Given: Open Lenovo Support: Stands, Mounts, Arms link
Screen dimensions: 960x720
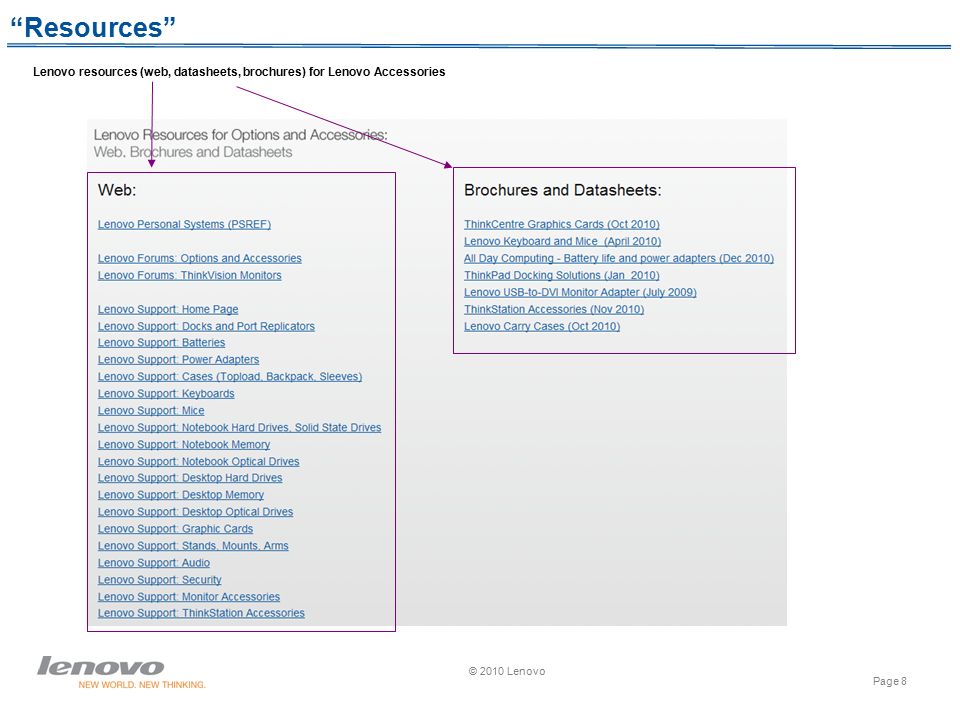Looking at the screenshot, I should coord(193,546).
